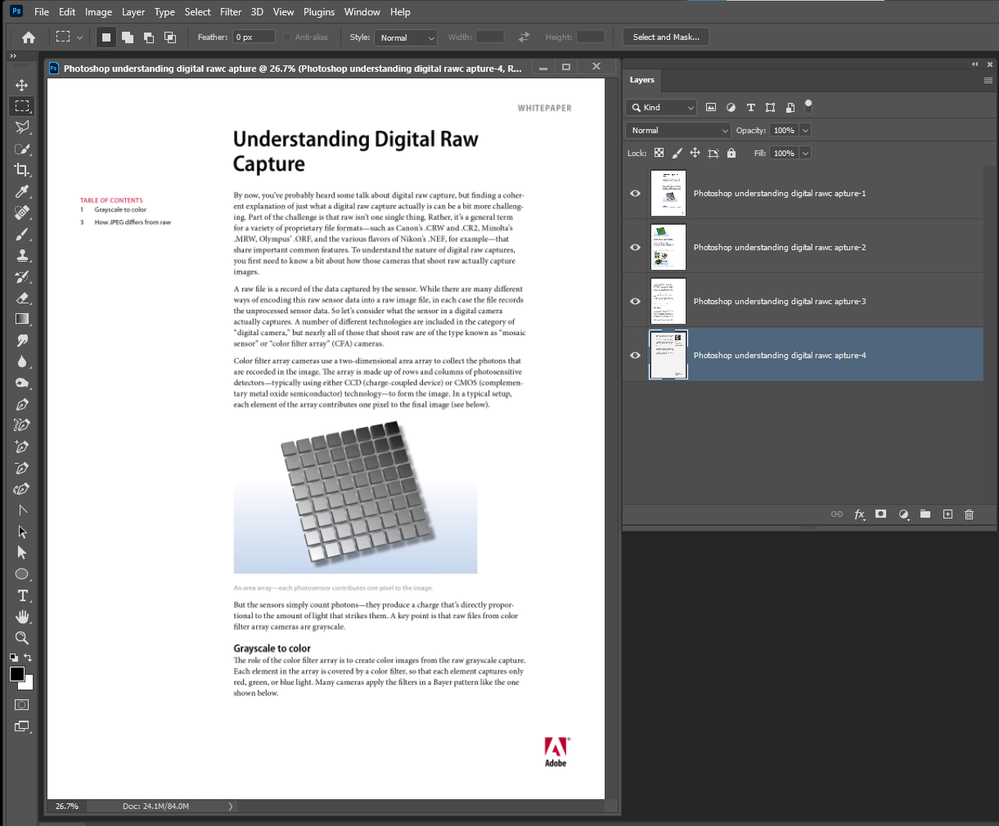Toggle visibility of 'rawc apture-3' layer

coord(635,301)
